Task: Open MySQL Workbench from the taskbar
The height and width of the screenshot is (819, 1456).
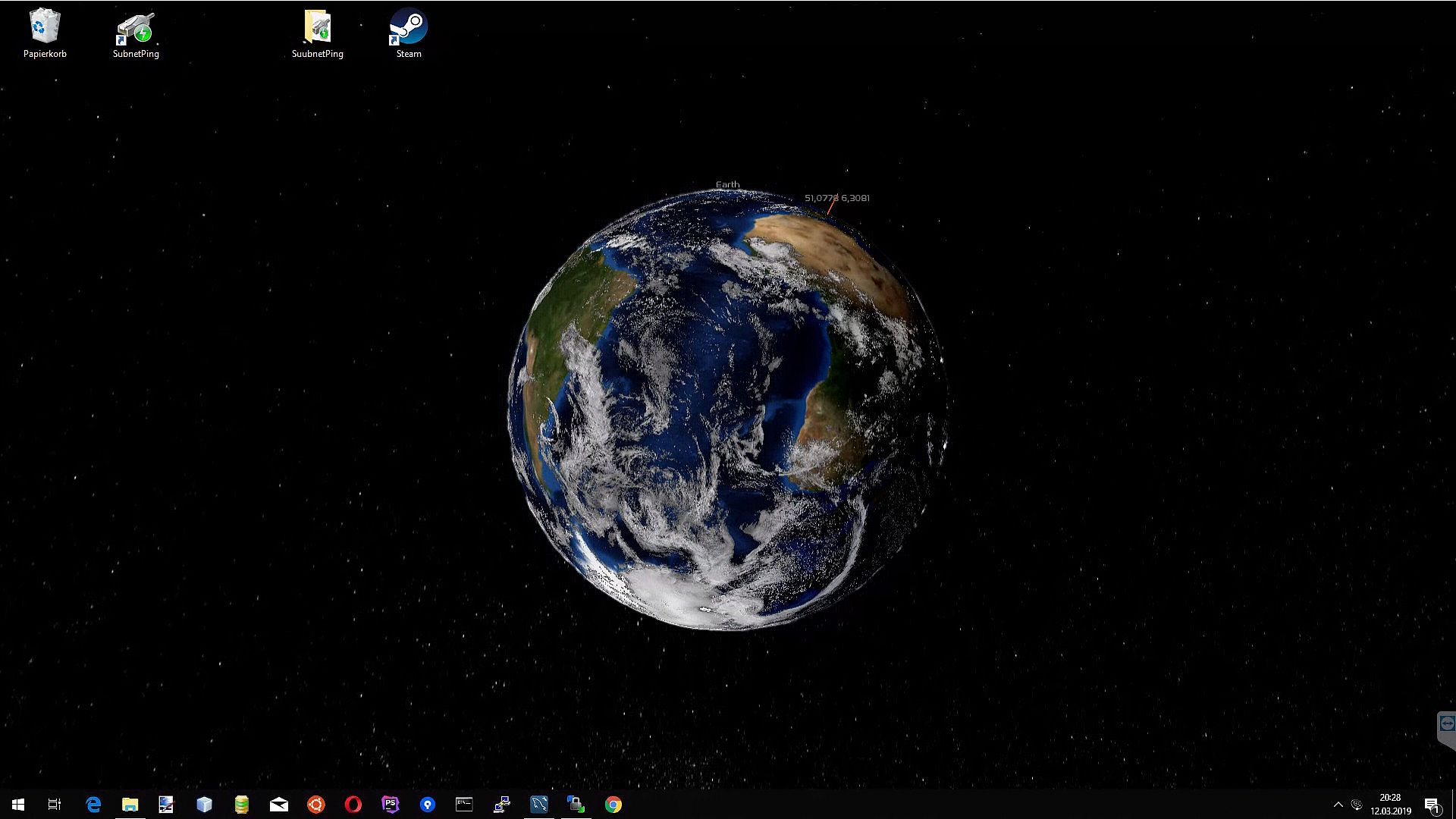Action: click(539, 805)
